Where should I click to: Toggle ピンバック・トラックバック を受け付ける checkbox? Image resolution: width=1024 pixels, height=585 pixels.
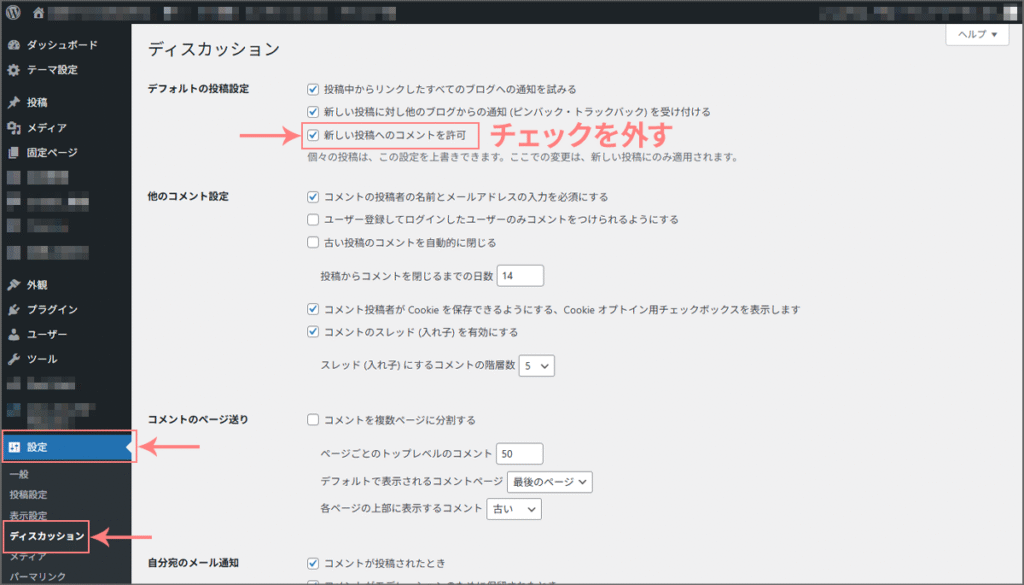313,112
